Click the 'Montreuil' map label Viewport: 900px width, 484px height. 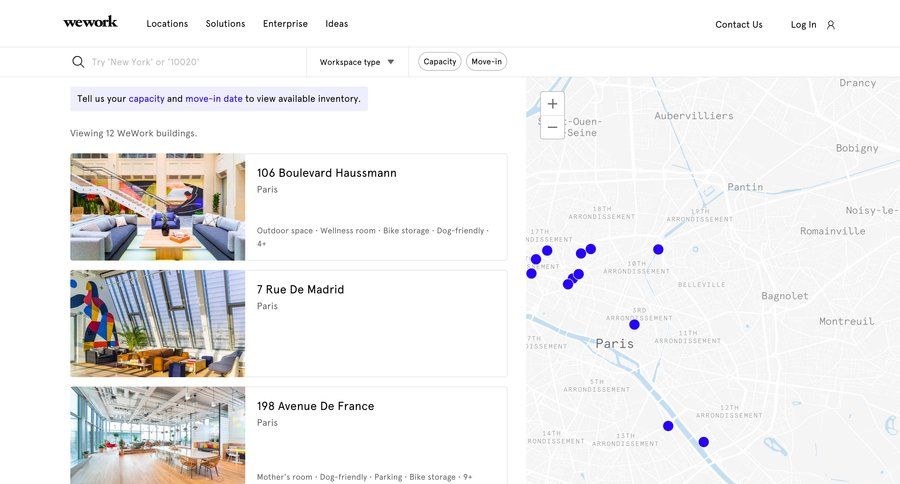coord(847,321)
